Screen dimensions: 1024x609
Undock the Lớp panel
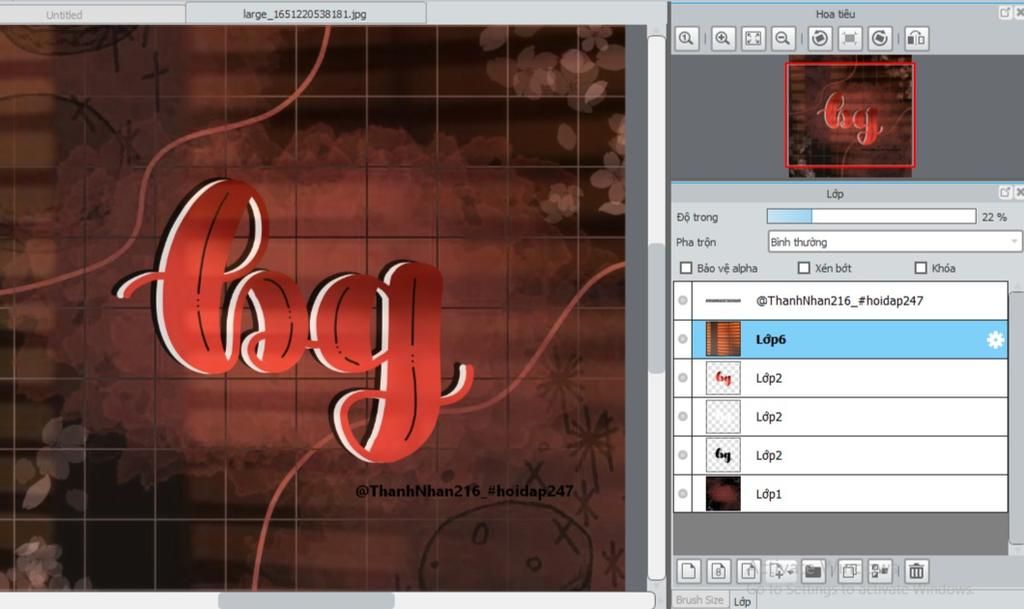[1005, 192]
